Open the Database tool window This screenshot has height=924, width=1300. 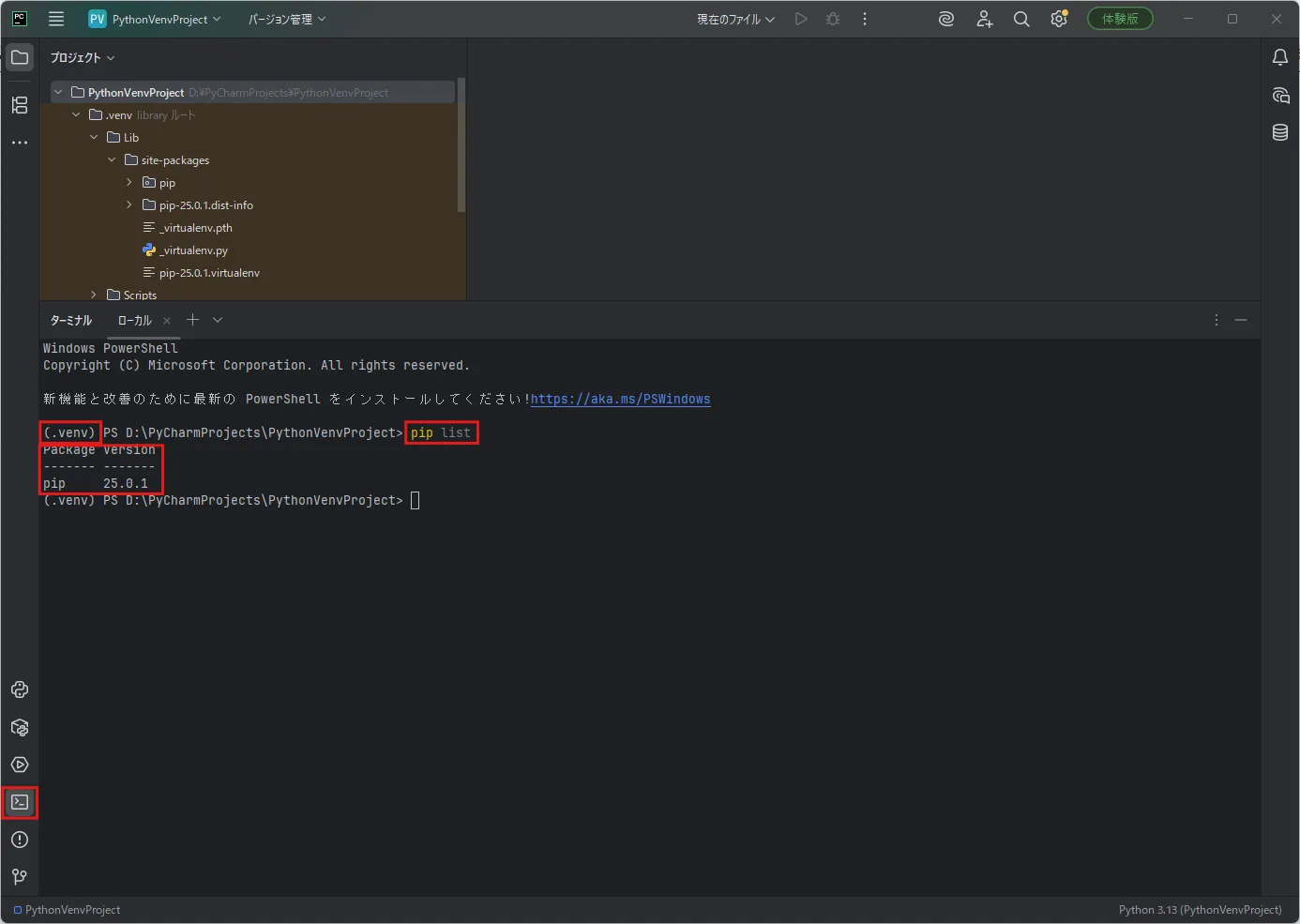coord(1280,132)
